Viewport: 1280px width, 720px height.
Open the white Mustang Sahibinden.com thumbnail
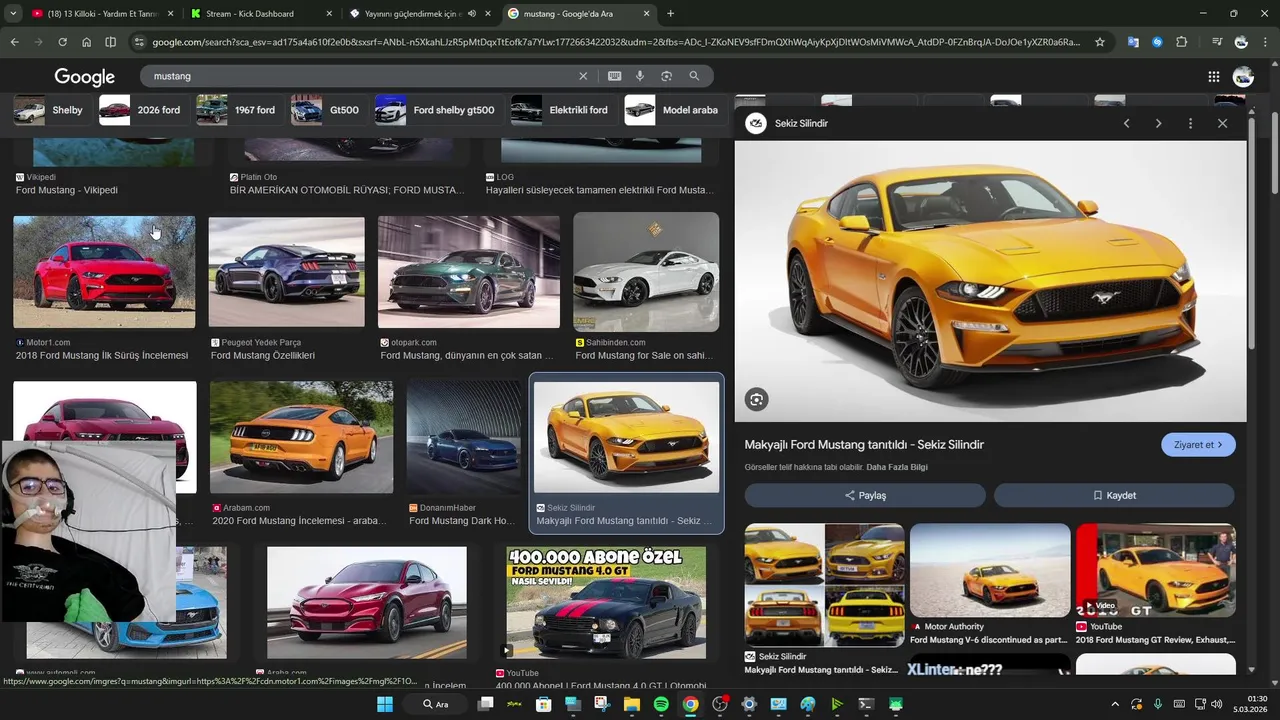[x=646, y=272]
